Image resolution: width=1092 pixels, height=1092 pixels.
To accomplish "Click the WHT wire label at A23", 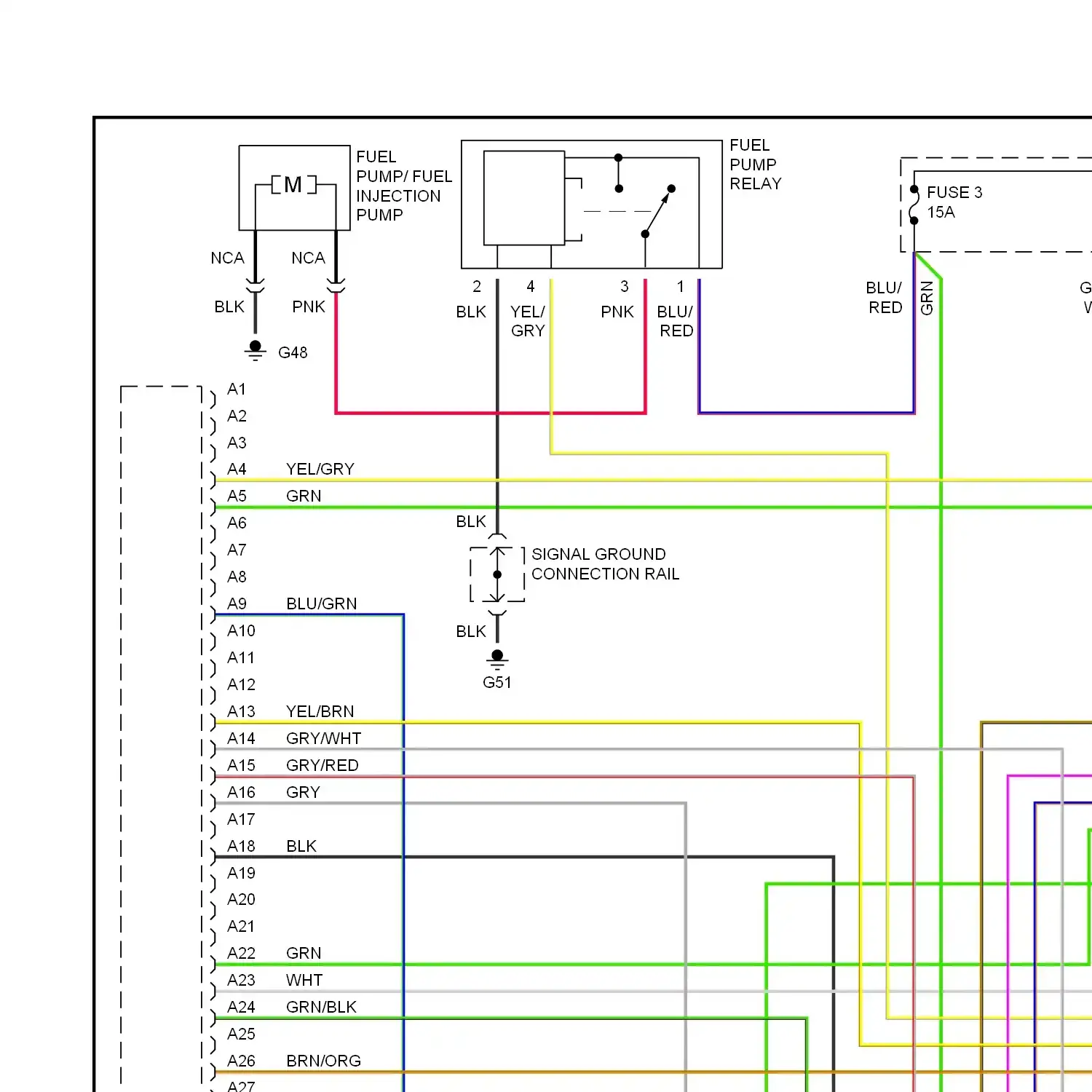I will coord(304,980).
